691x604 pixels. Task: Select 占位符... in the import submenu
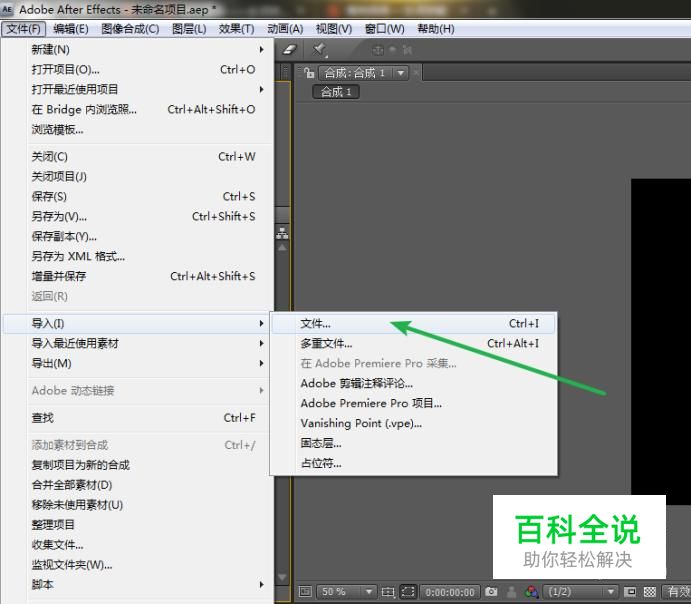(x=413, y=463)
